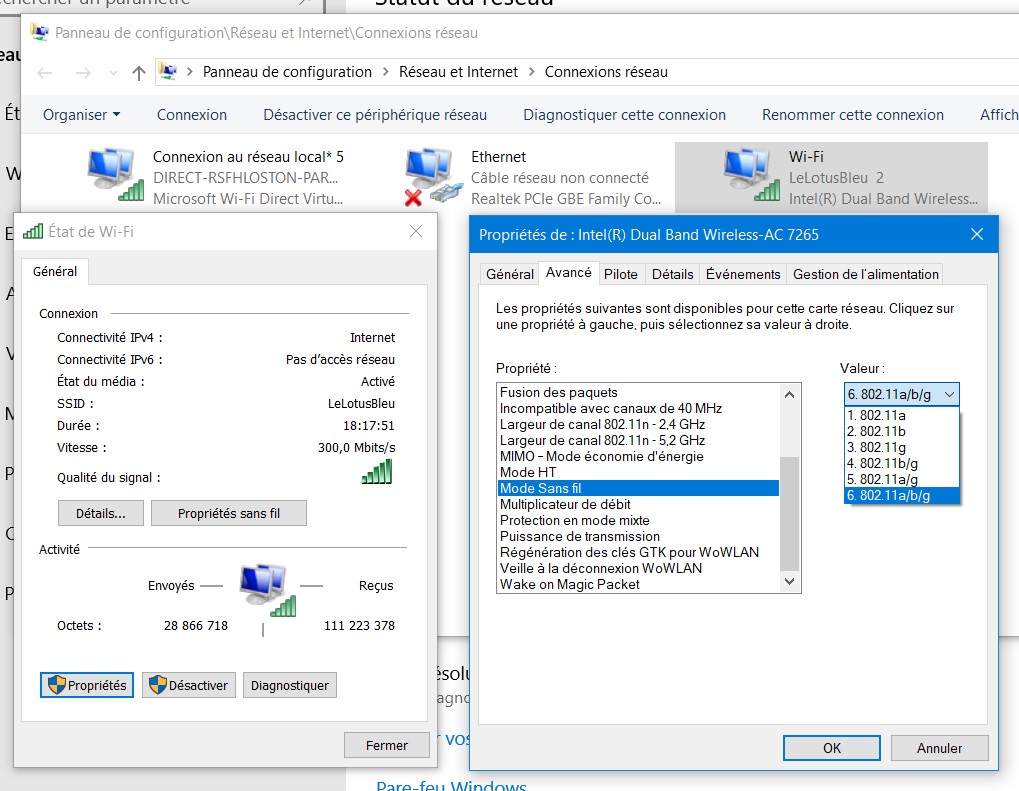
Task: Click the green signal quality bars
Action: point(376,472)
